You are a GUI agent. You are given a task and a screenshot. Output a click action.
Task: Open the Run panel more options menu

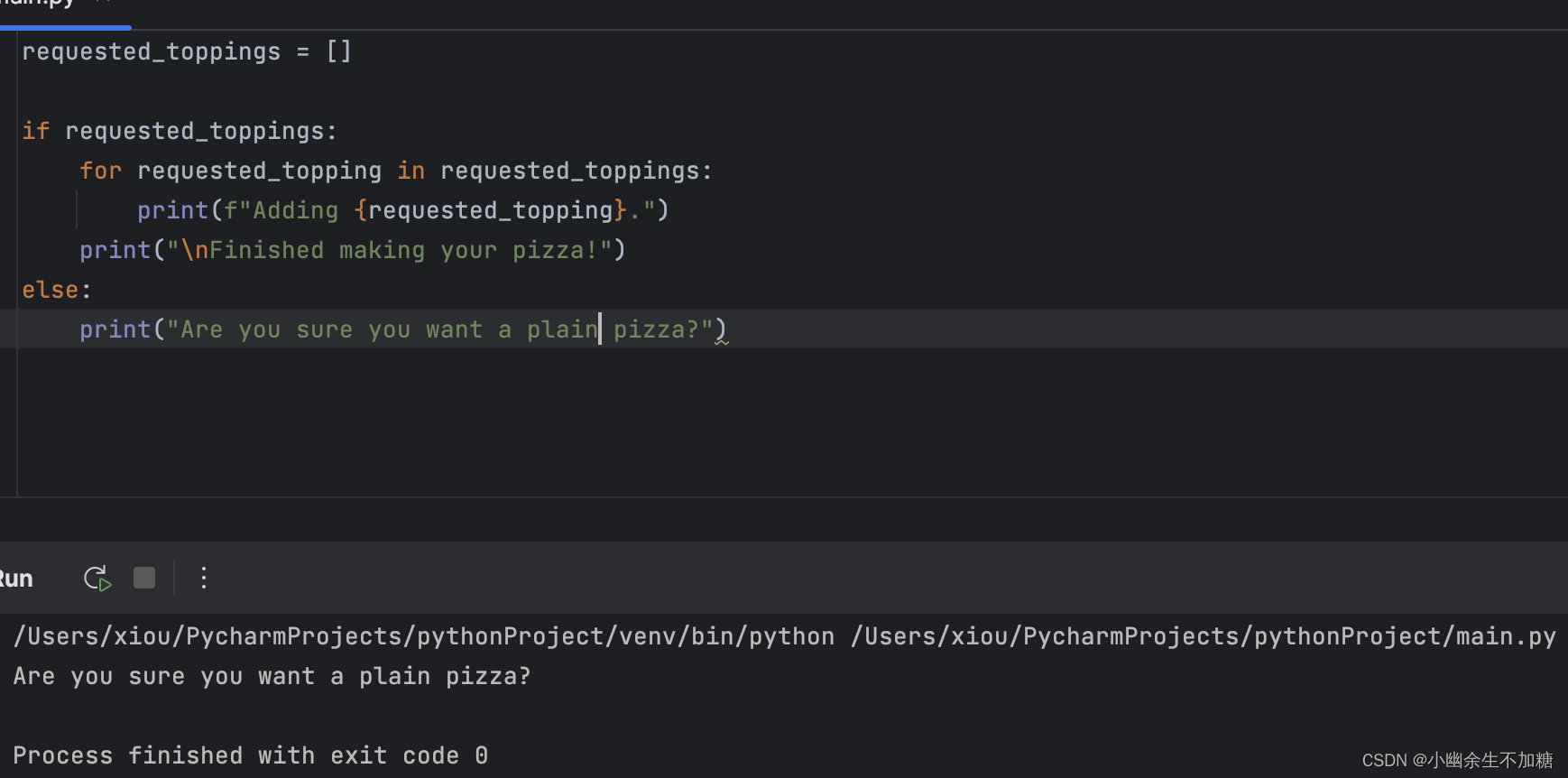pos(204,578)
